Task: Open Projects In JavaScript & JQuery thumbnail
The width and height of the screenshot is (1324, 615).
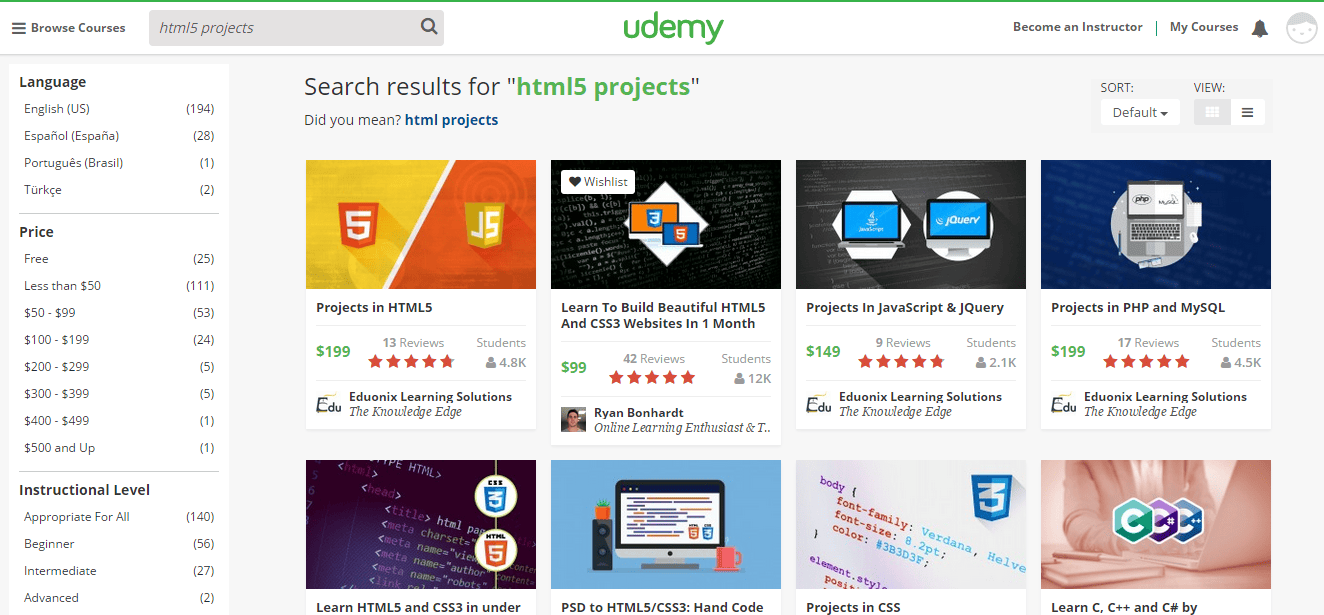Action: click(911, 224)
